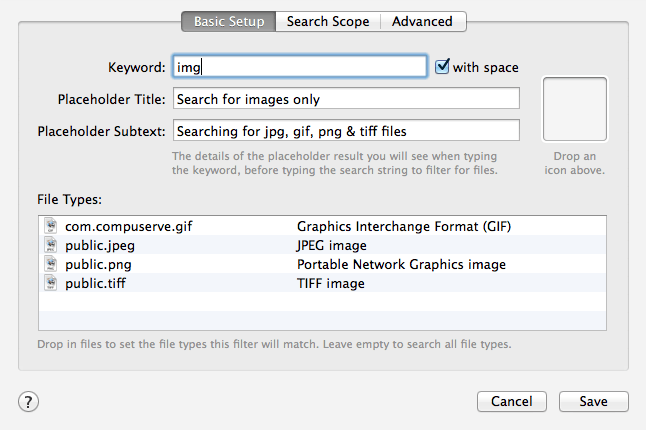Select the com.compuserve.gif row
The height and width of the screenshot is (430, 646).
[322, 226]
